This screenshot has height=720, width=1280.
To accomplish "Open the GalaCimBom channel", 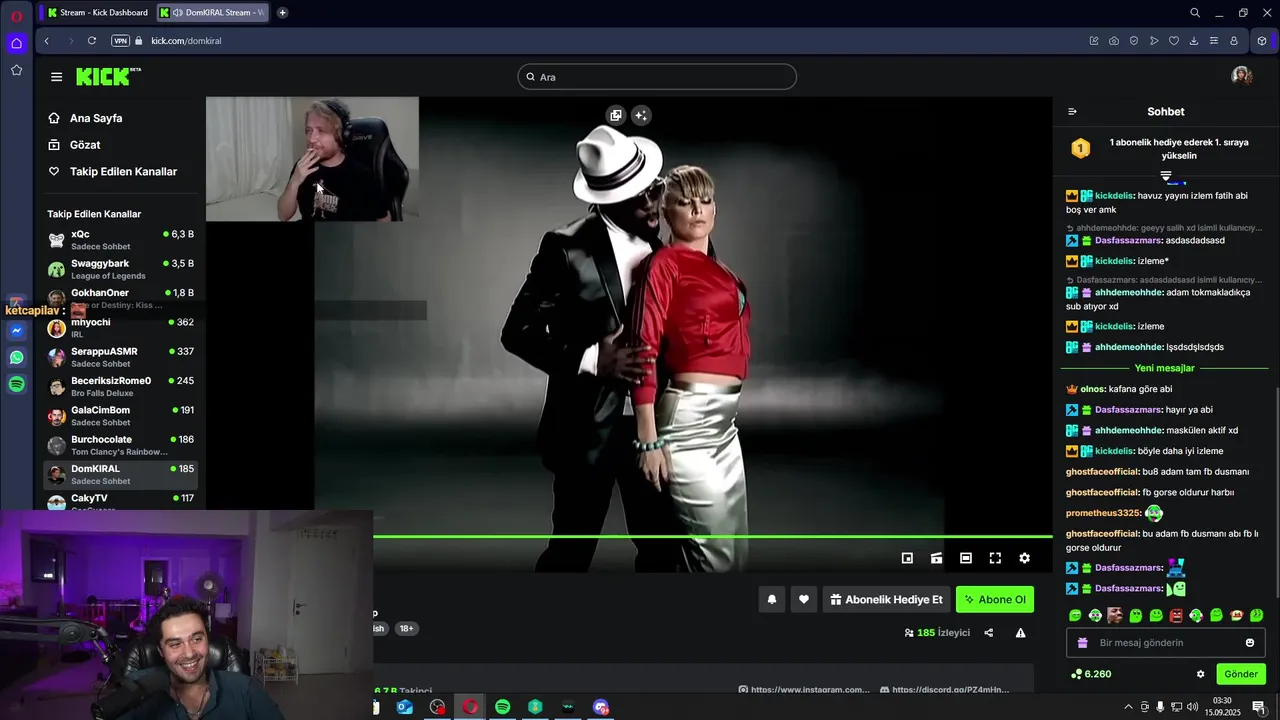I will point(121,416).
